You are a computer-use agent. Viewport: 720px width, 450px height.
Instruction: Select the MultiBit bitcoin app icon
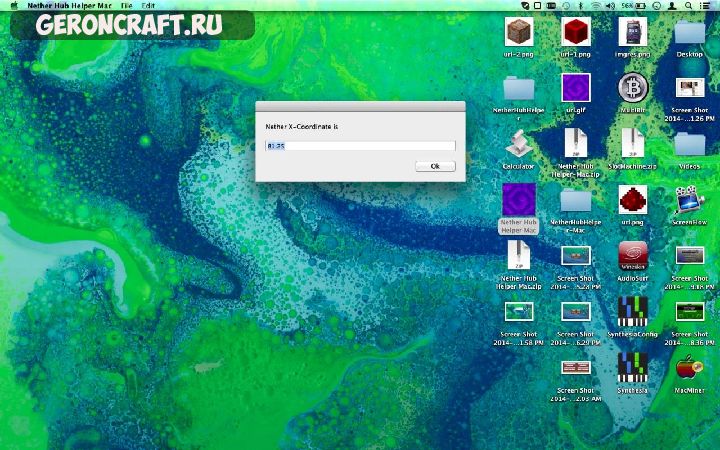[633, 87]
